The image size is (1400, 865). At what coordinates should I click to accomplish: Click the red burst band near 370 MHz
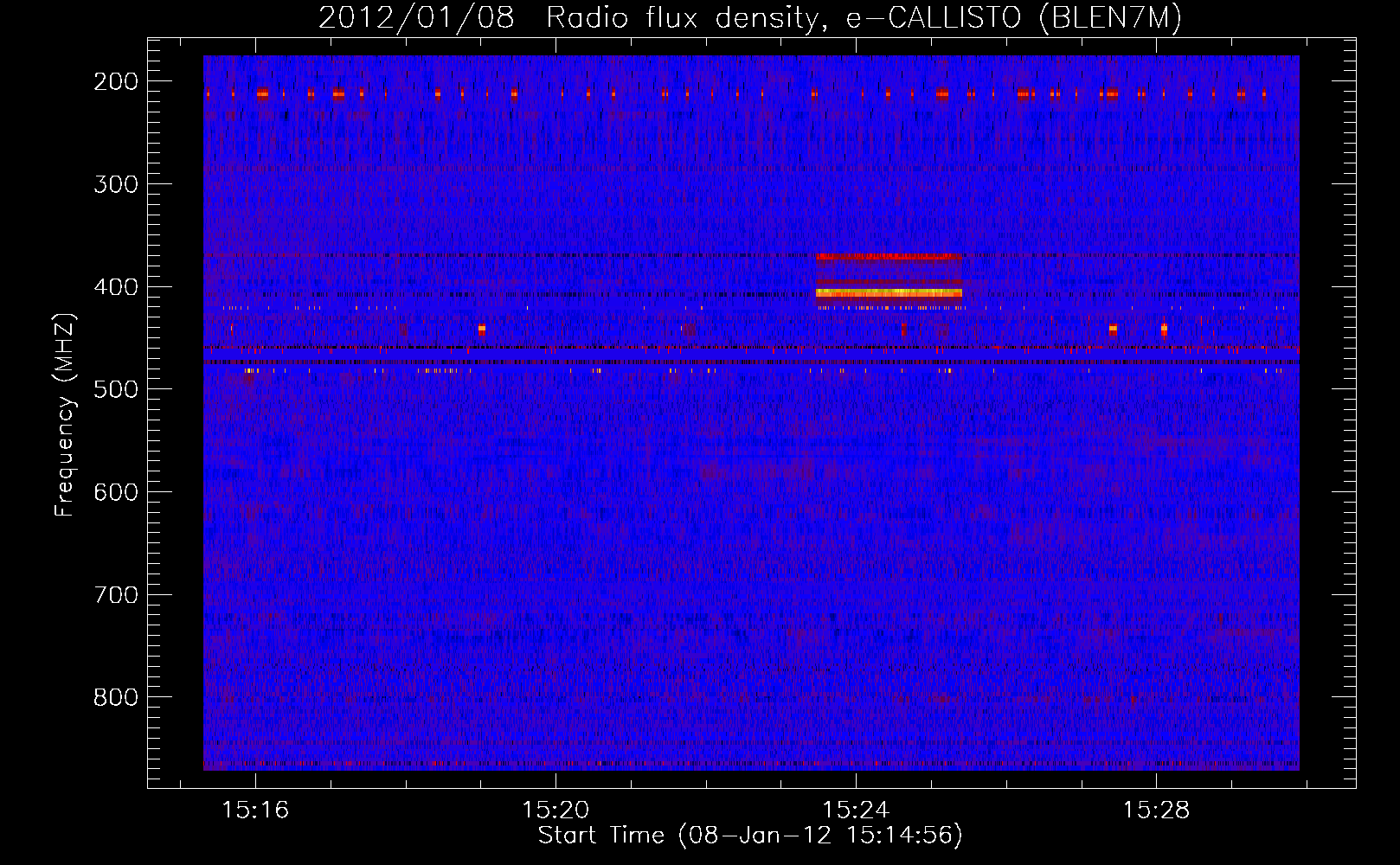click(889, 257)
